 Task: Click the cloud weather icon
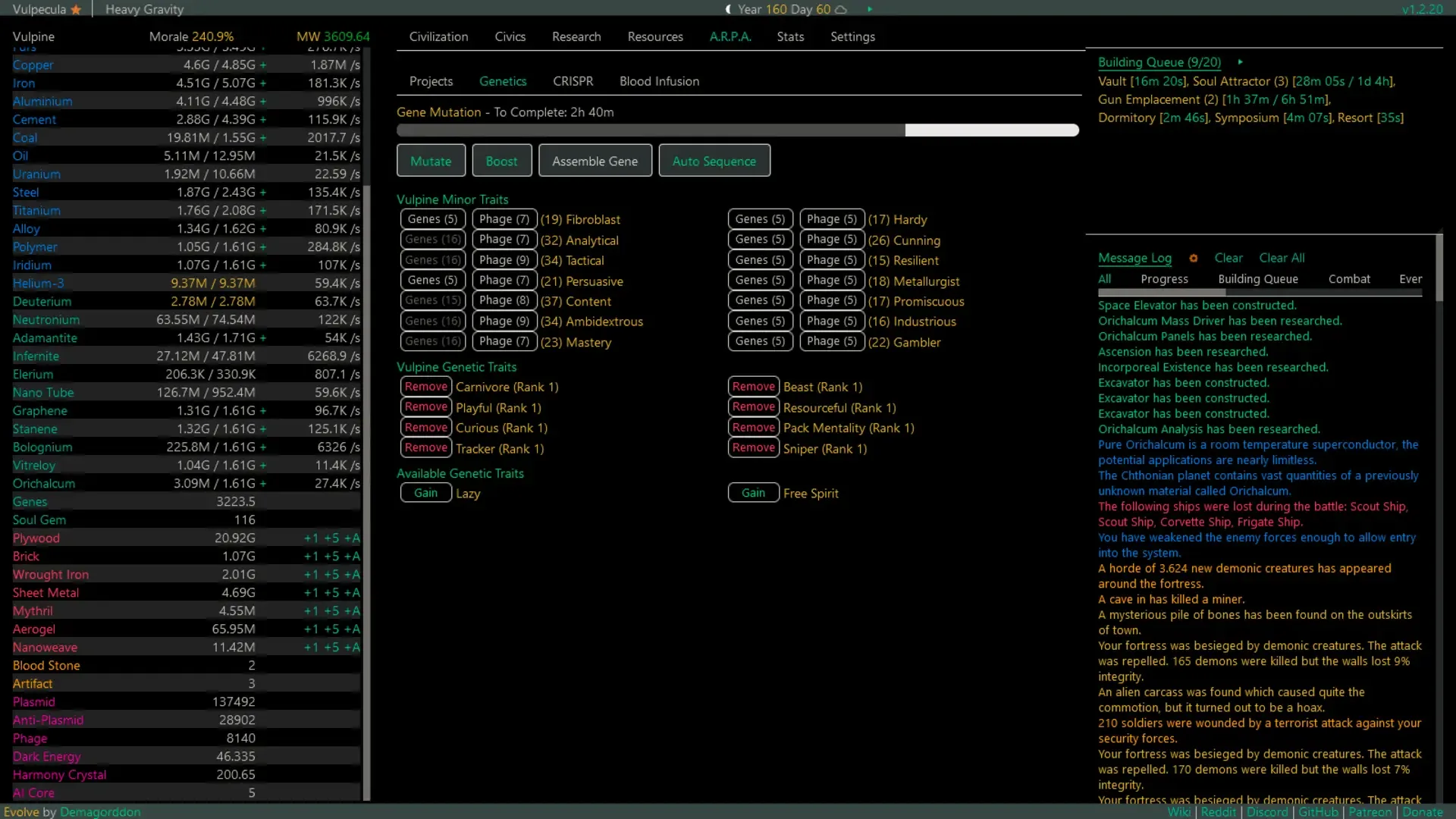[841, 10]
